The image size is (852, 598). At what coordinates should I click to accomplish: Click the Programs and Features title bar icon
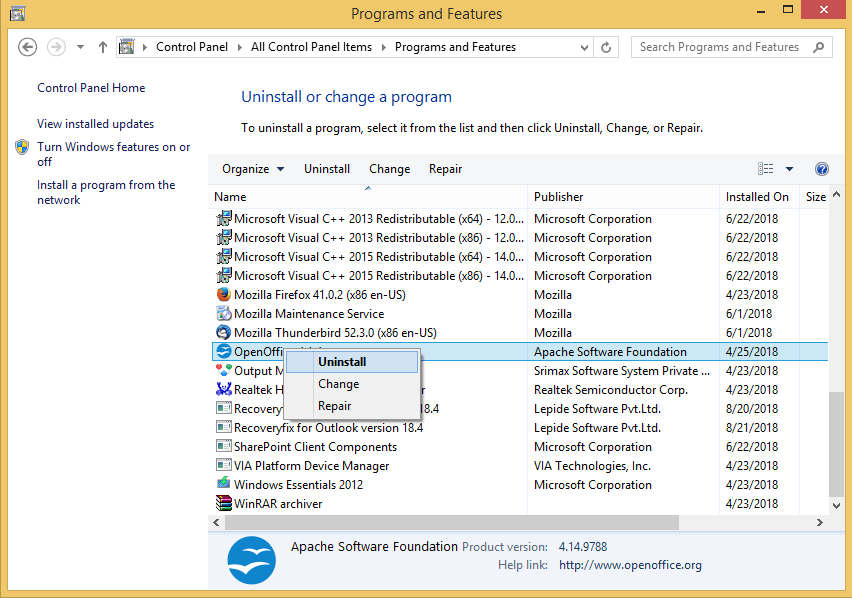pos(17,13)
